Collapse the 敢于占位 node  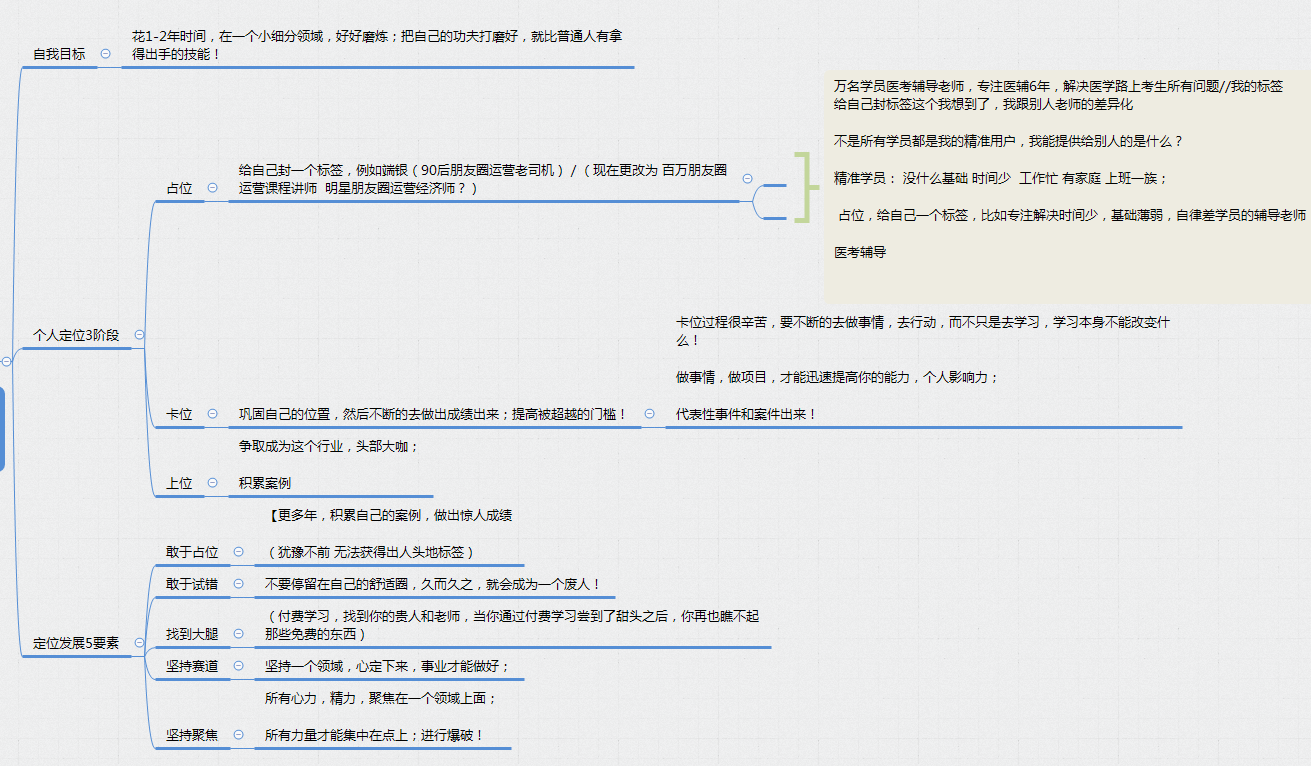coord(237,552)
